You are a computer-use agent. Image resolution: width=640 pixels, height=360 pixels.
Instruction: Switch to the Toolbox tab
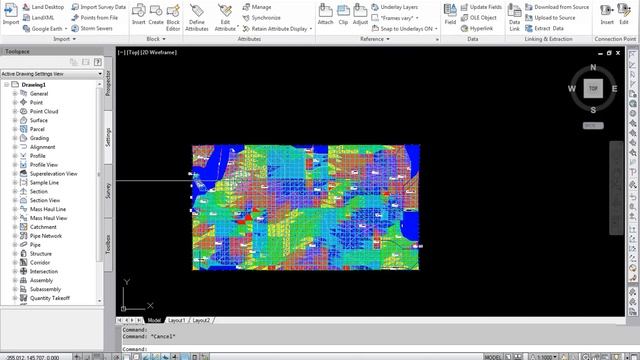pyautogui.click(x=108, y=244)
